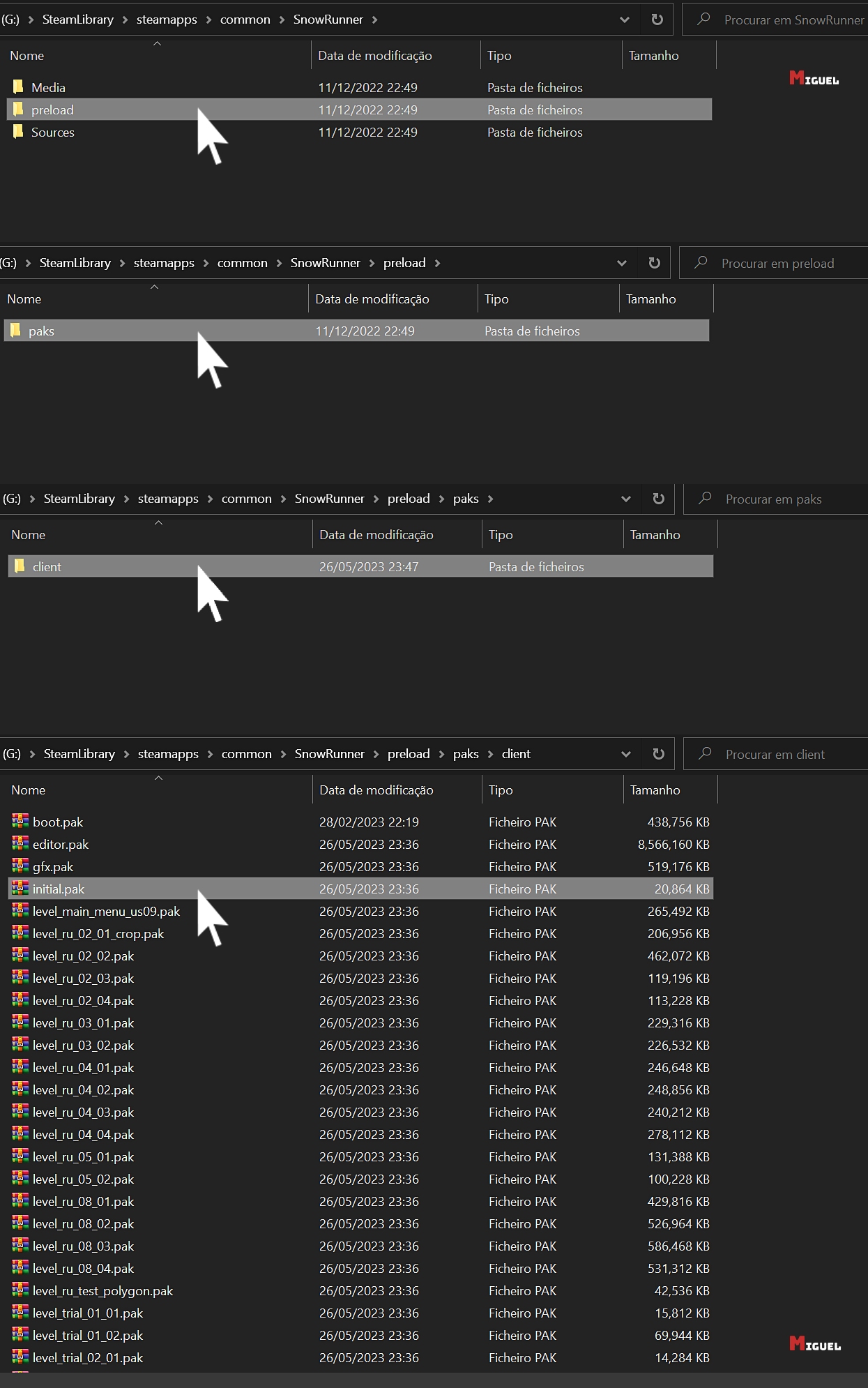The width and height of the screenshot is (868, 1388).
Task: Expand chevron after paks in third address bar
Action: (490, 499)
